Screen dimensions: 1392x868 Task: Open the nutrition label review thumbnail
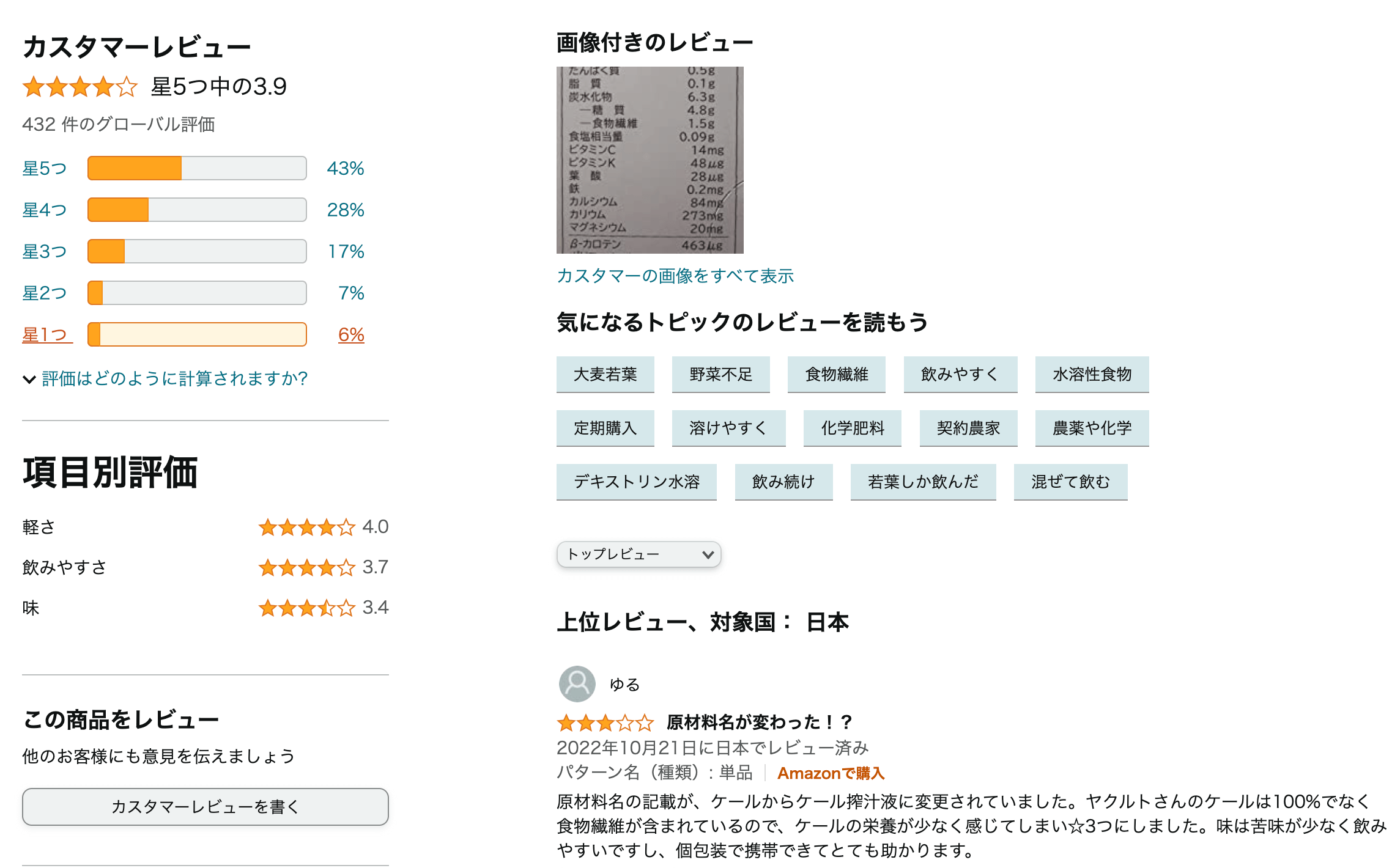pyautogui.click(x=650, y=160)
